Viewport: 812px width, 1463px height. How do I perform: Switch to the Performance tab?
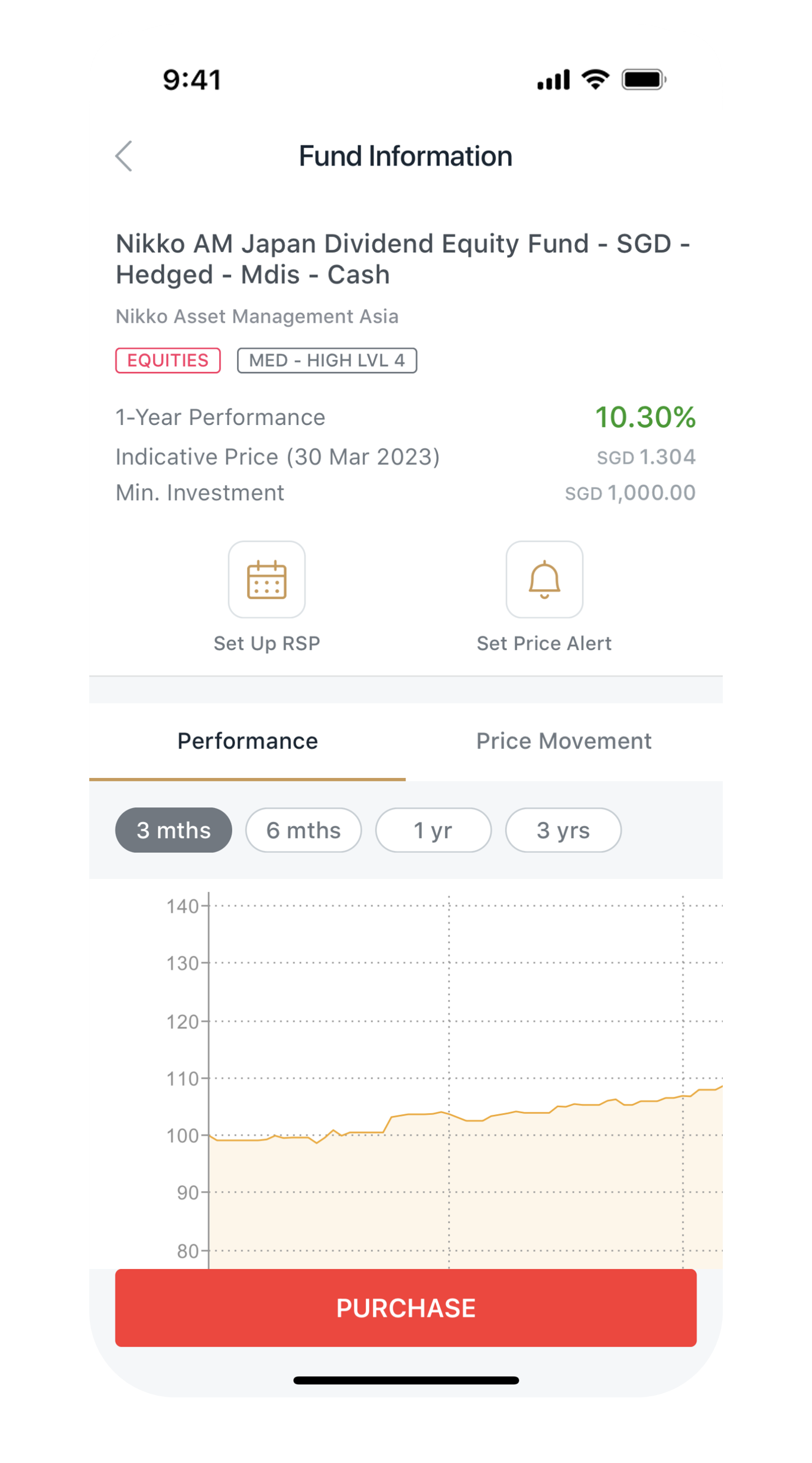click(248, 741)
